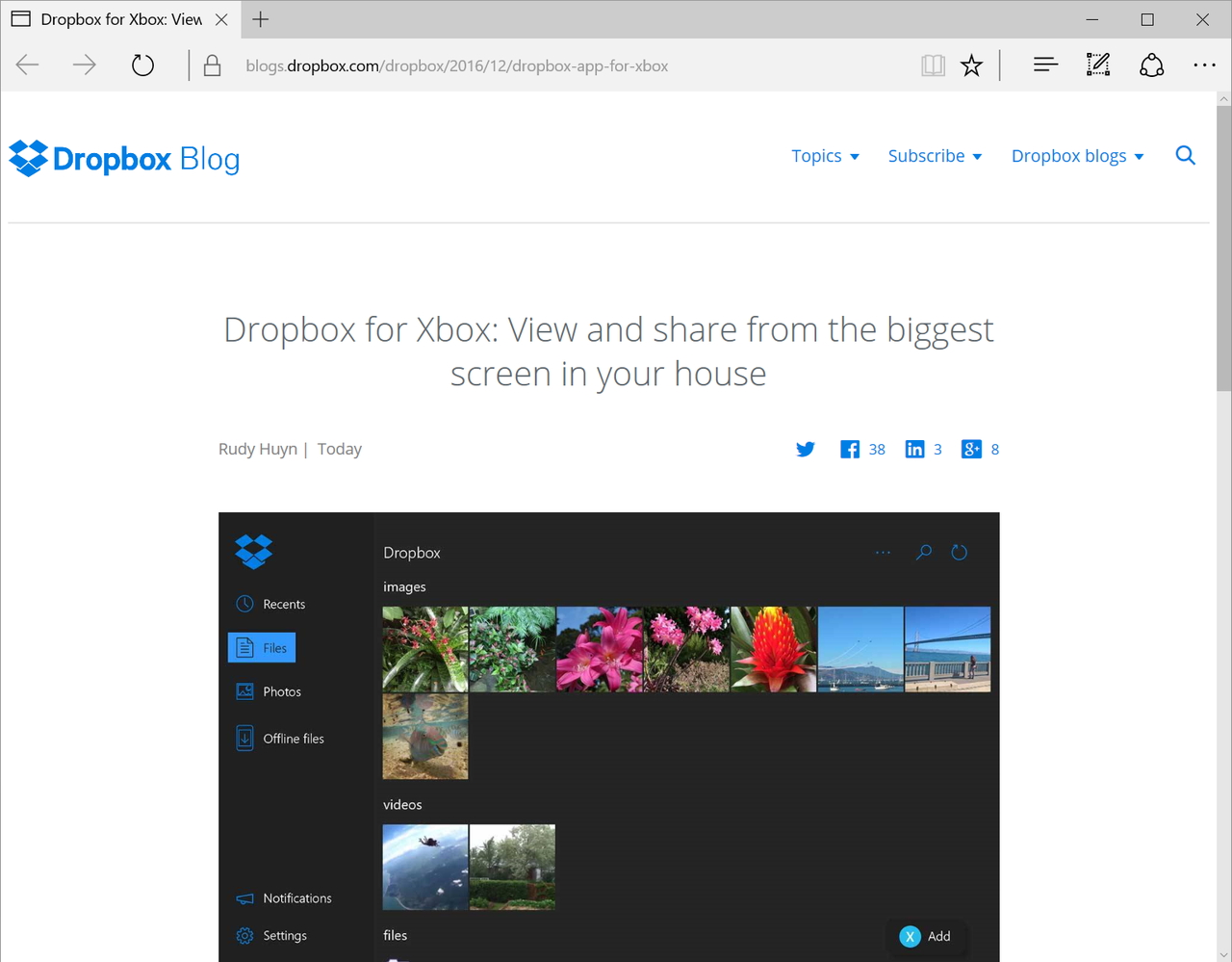Open Settings via the gear icon
The image size is (1232, 962).
click(244, 935)
